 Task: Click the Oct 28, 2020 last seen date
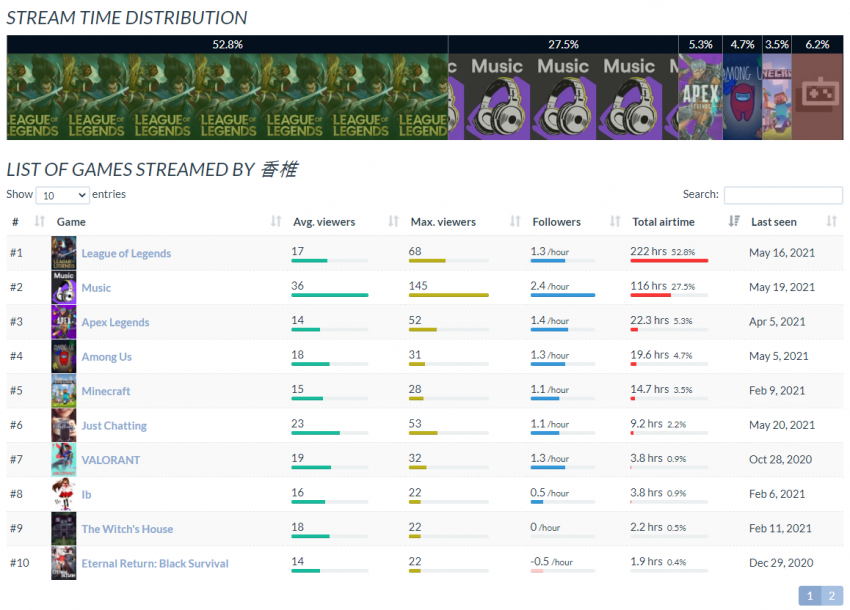click(x=781, y=459)
